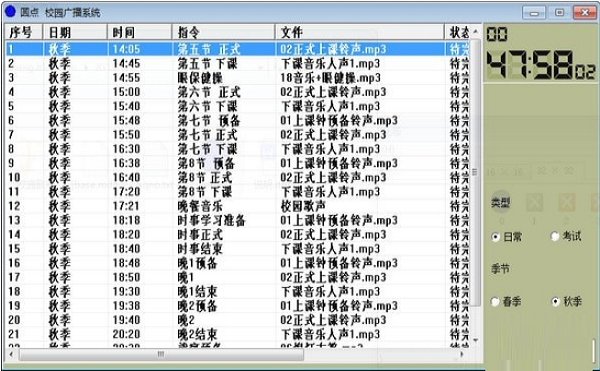Sort by the 时间 column header

(x=140, y=33)
